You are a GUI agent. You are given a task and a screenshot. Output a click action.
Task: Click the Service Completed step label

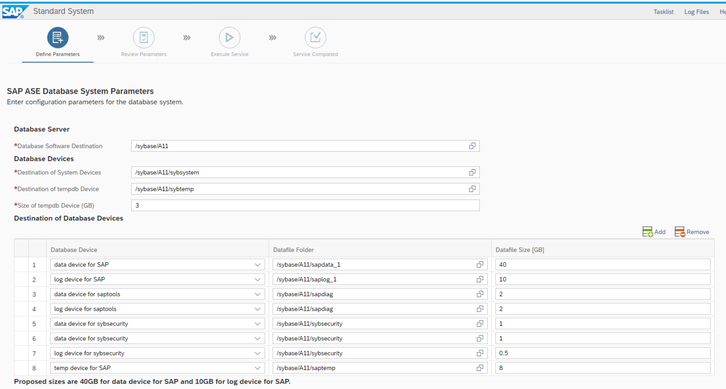315,54
